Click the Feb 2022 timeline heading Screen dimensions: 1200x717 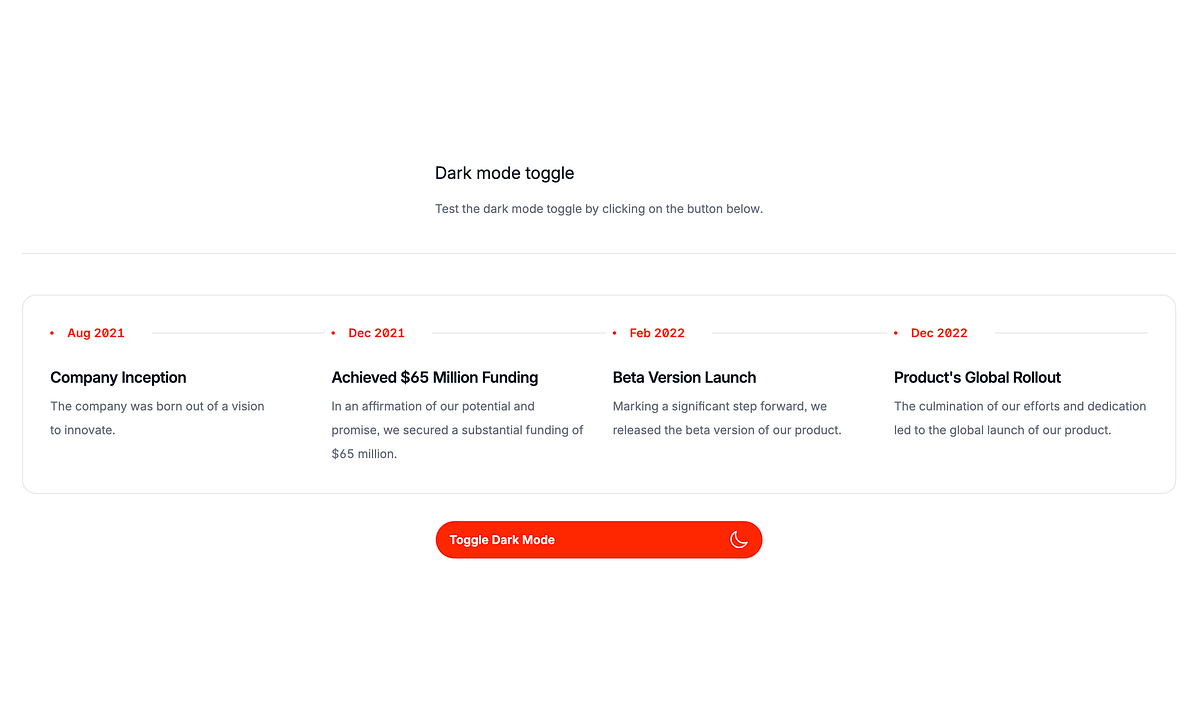pyautogui.click(x=657, y=333)
